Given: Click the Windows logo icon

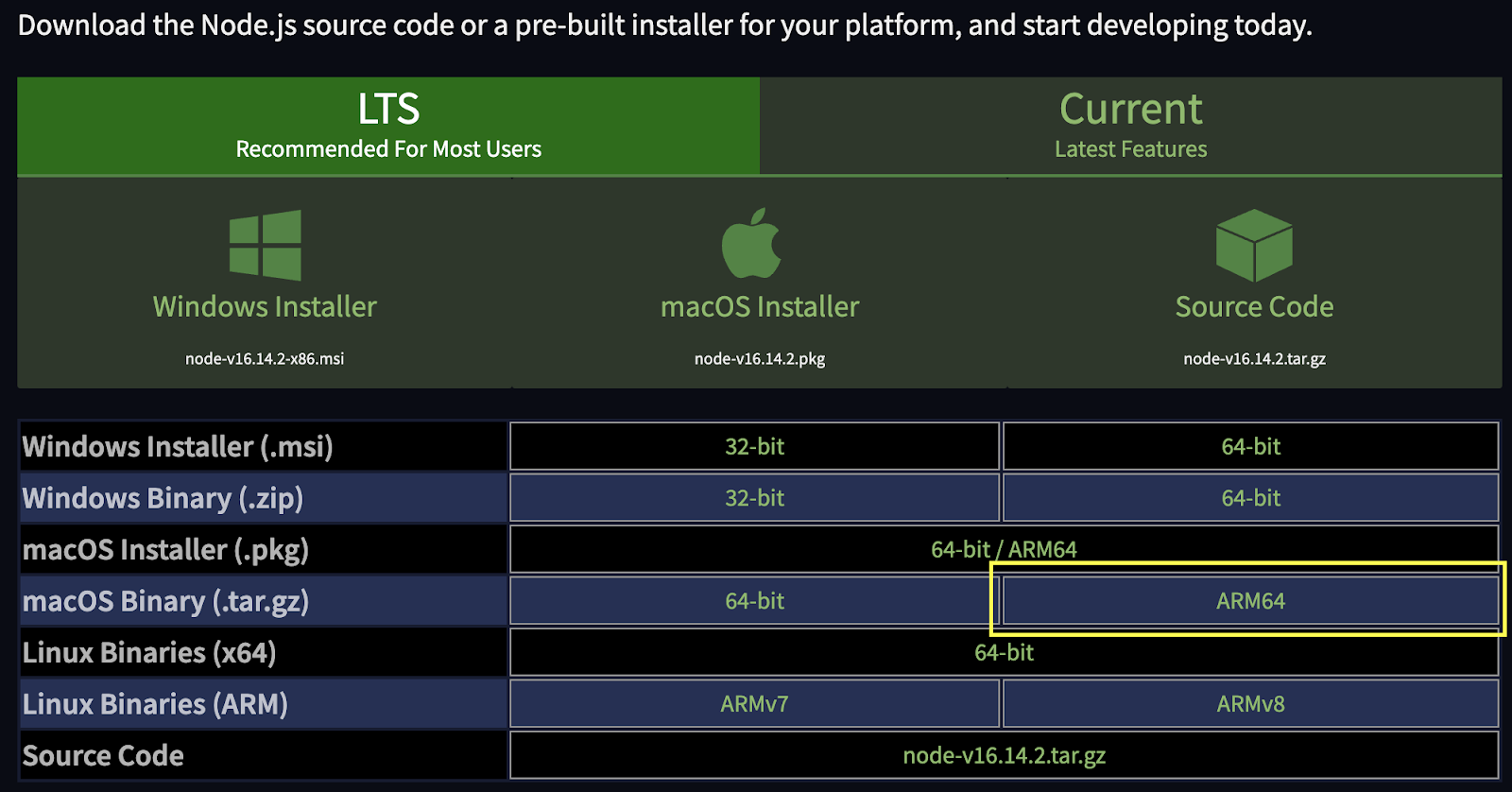Looking at the screenshot, I should point(266,245).
